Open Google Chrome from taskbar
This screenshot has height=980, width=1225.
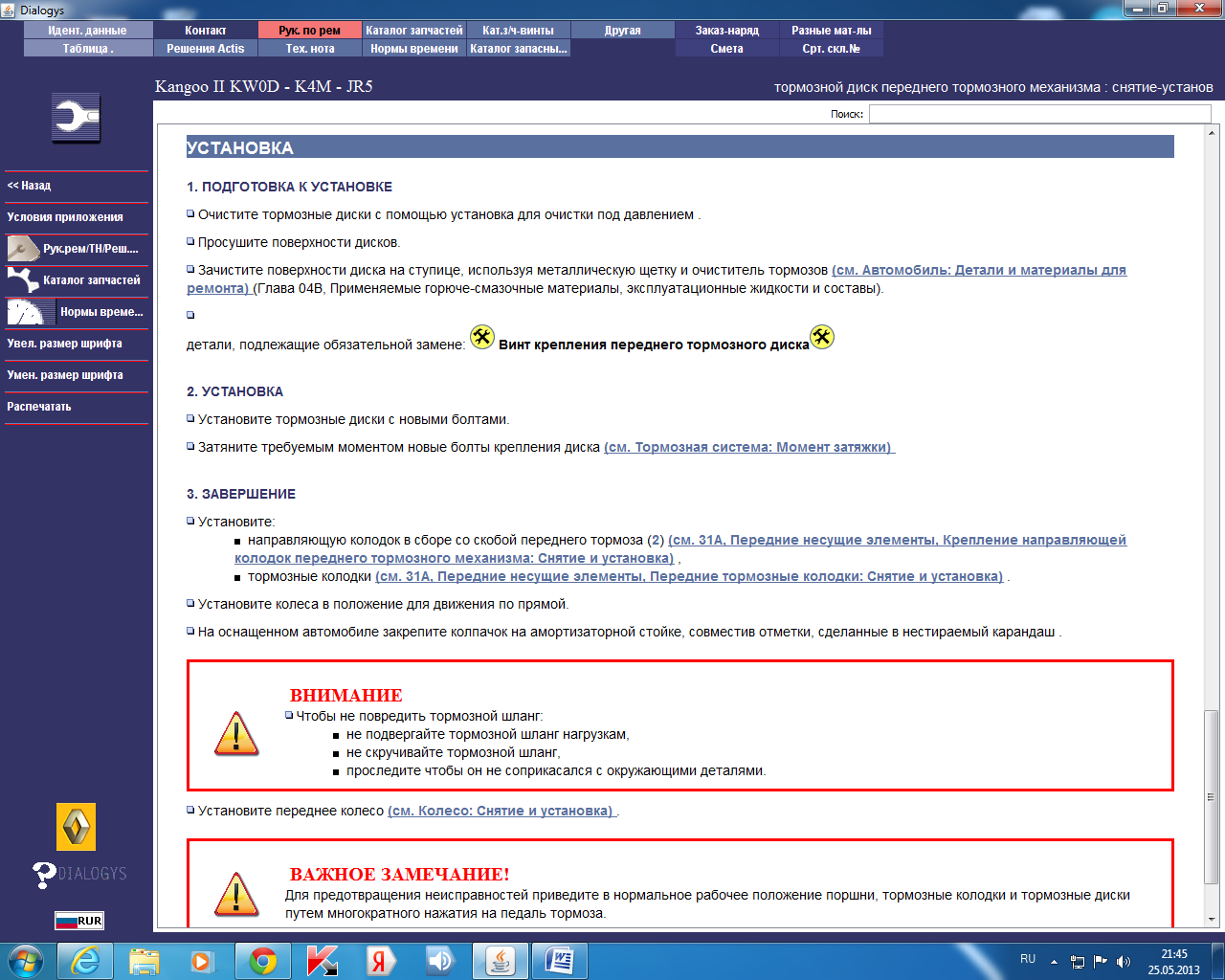pos(263,961)
